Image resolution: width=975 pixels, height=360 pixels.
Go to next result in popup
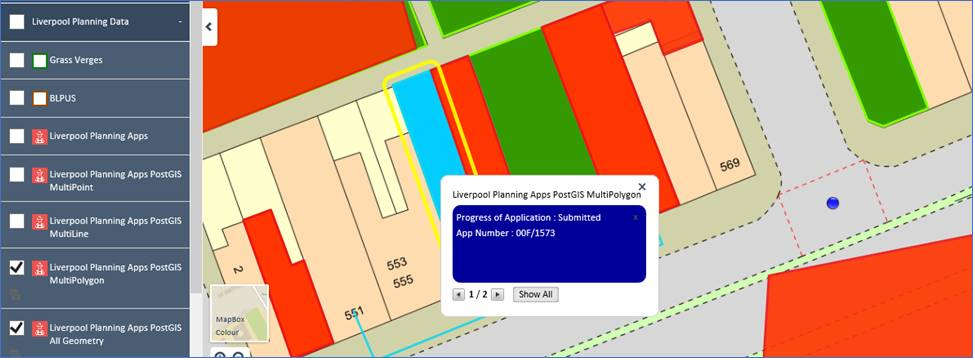pyautogui.click(x=497, y=295)
